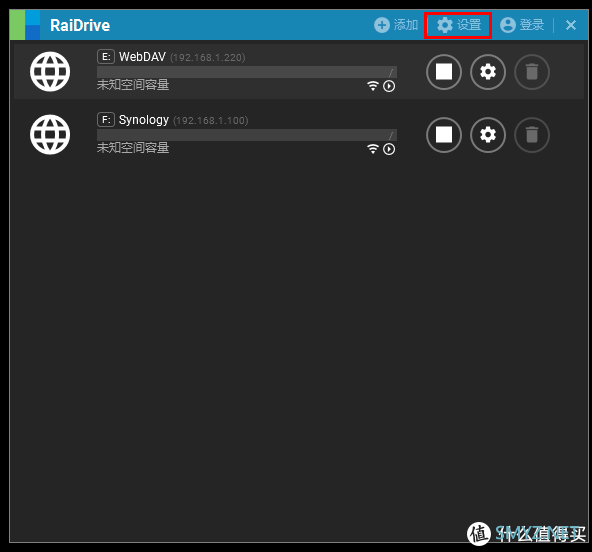Screen dimensions: 592x552
Task: Open 设置 (Settings) in the title bar
Action: pyautogui.click(x=458, y=25)
